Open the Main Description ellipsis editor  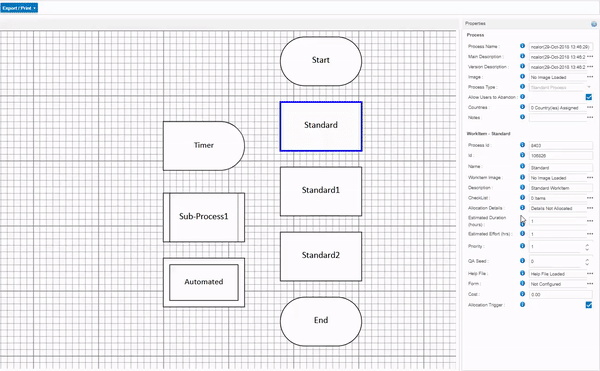pyautogui.click(x=590, y=57)
